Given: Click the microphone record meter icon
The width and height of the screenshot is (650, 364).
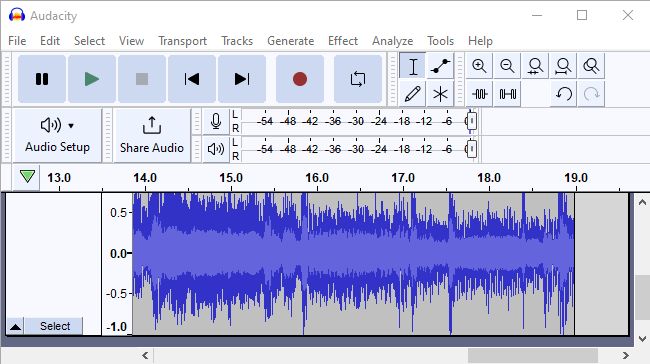Looking at the screenshot, I should click(x=216, y=121).
